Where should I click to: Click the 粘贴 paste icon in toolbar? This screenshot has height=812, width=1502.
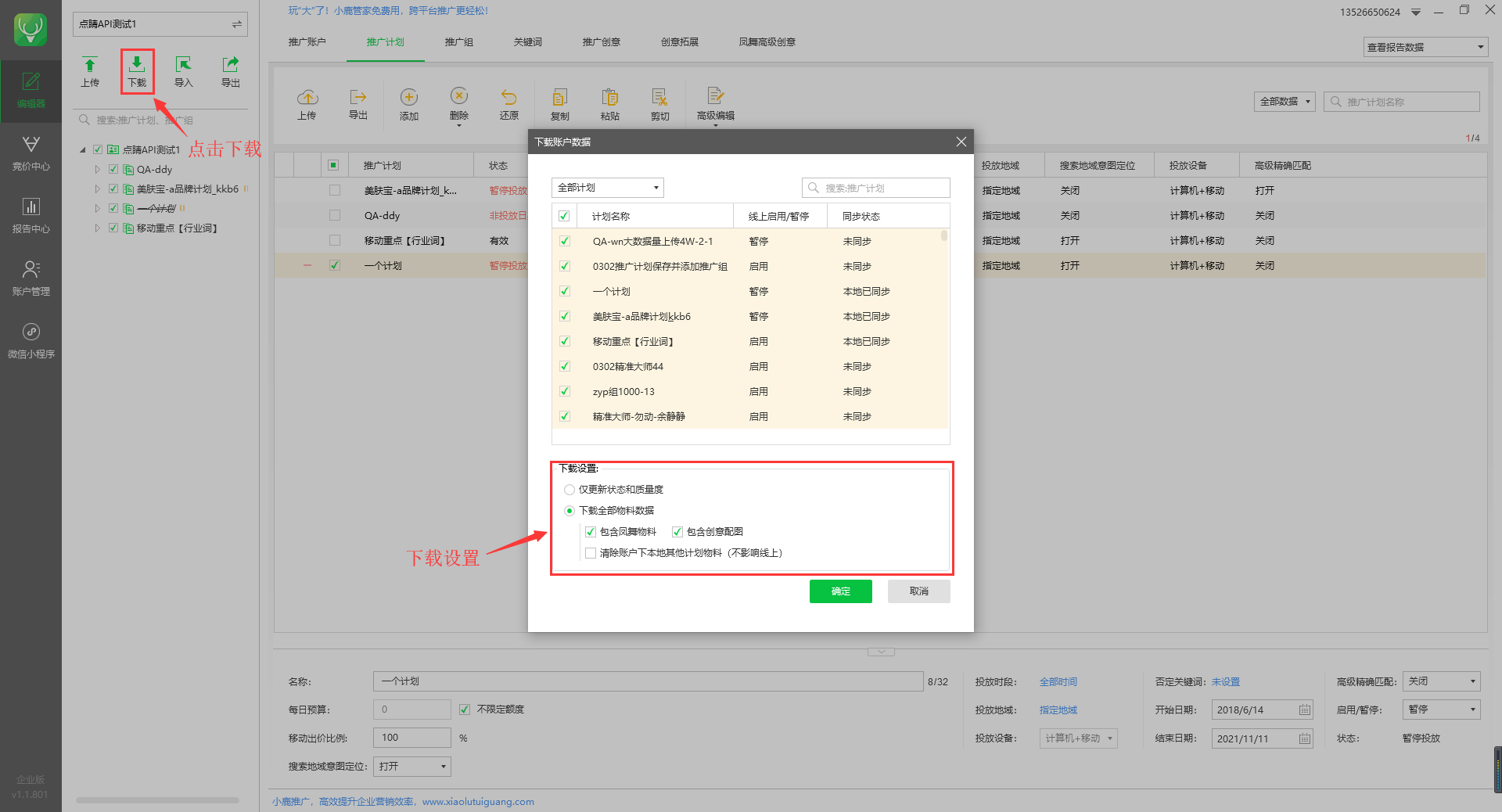pyautogui.click(x=610, y=104)
